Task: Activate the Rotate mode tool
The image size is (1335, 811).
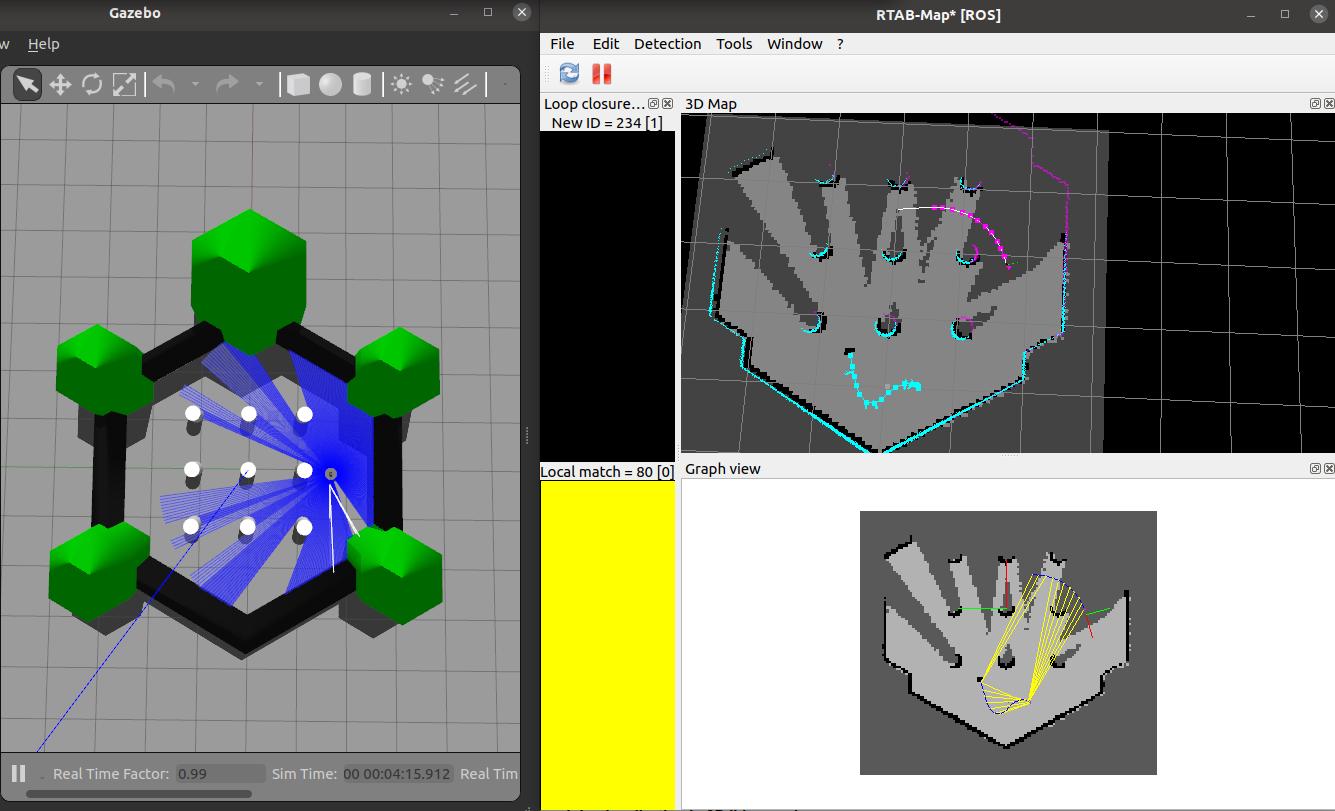Action: (92, 85)
